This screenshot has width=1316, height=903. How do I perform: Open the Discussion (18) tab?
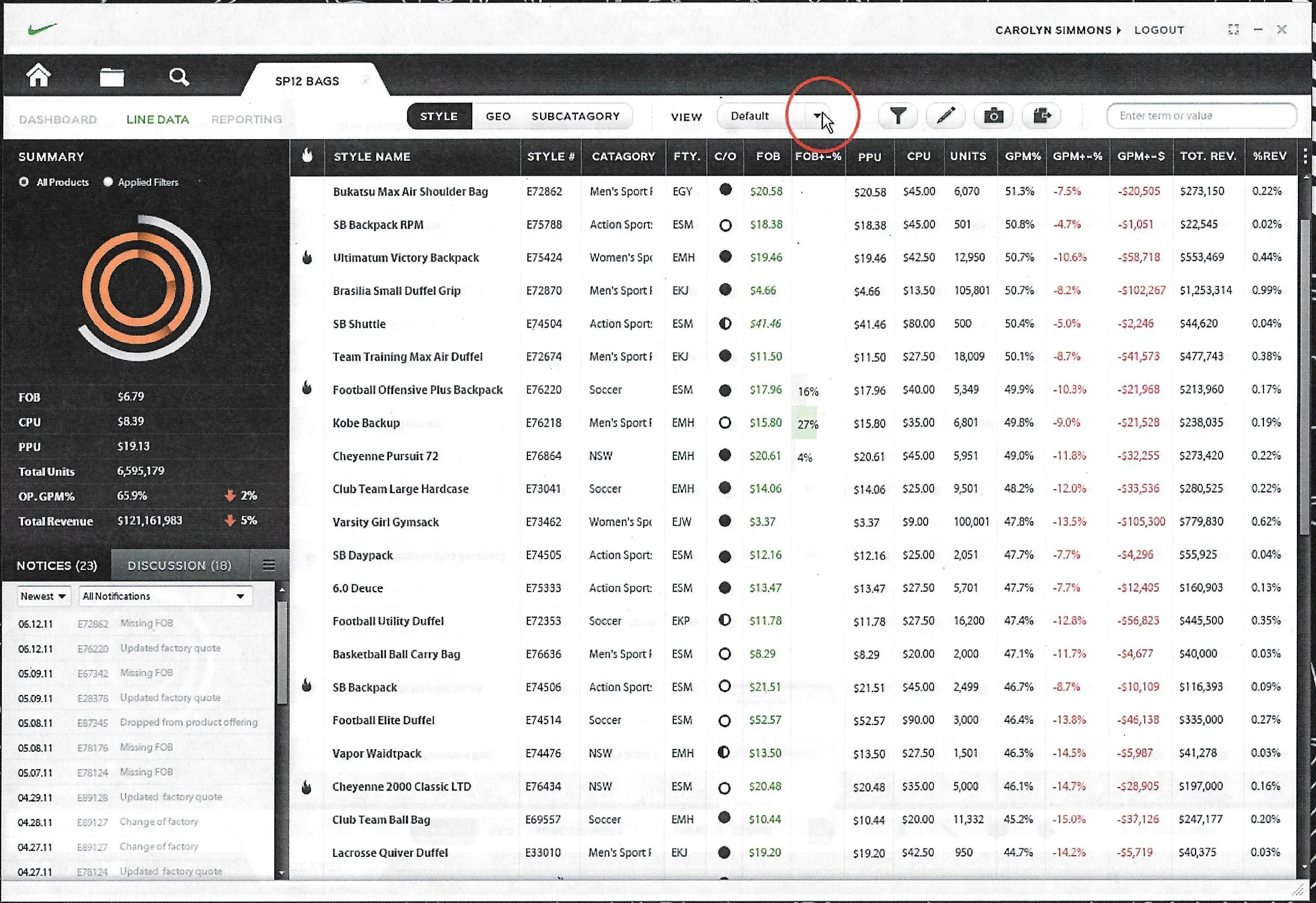[x=179, y=566]
